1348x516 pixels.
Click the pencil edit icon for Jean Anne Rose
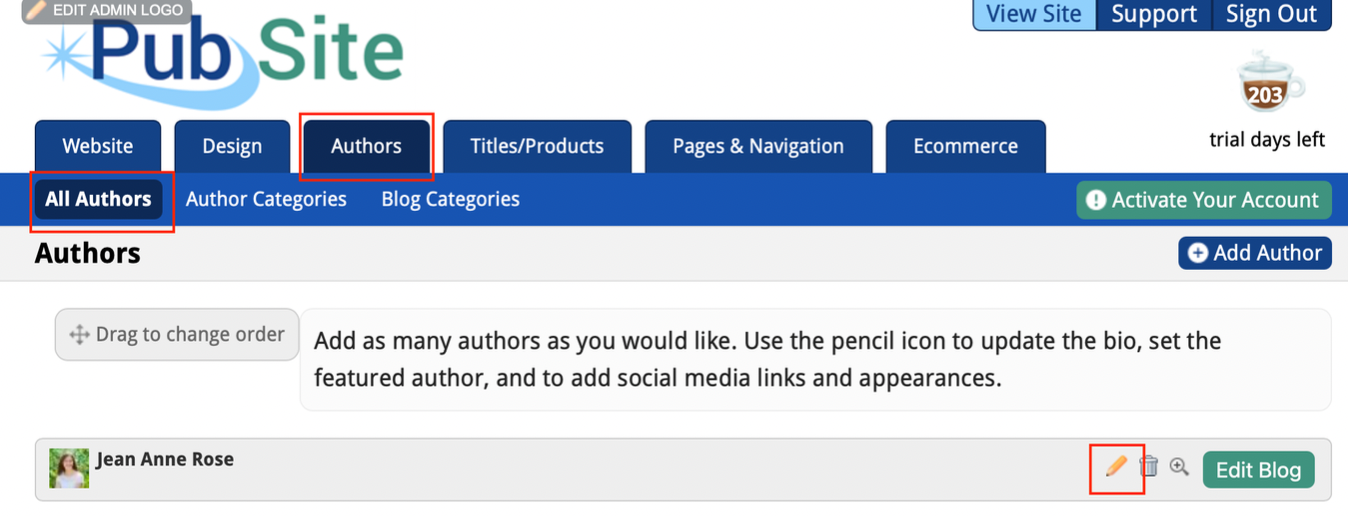coord(1116,466)
